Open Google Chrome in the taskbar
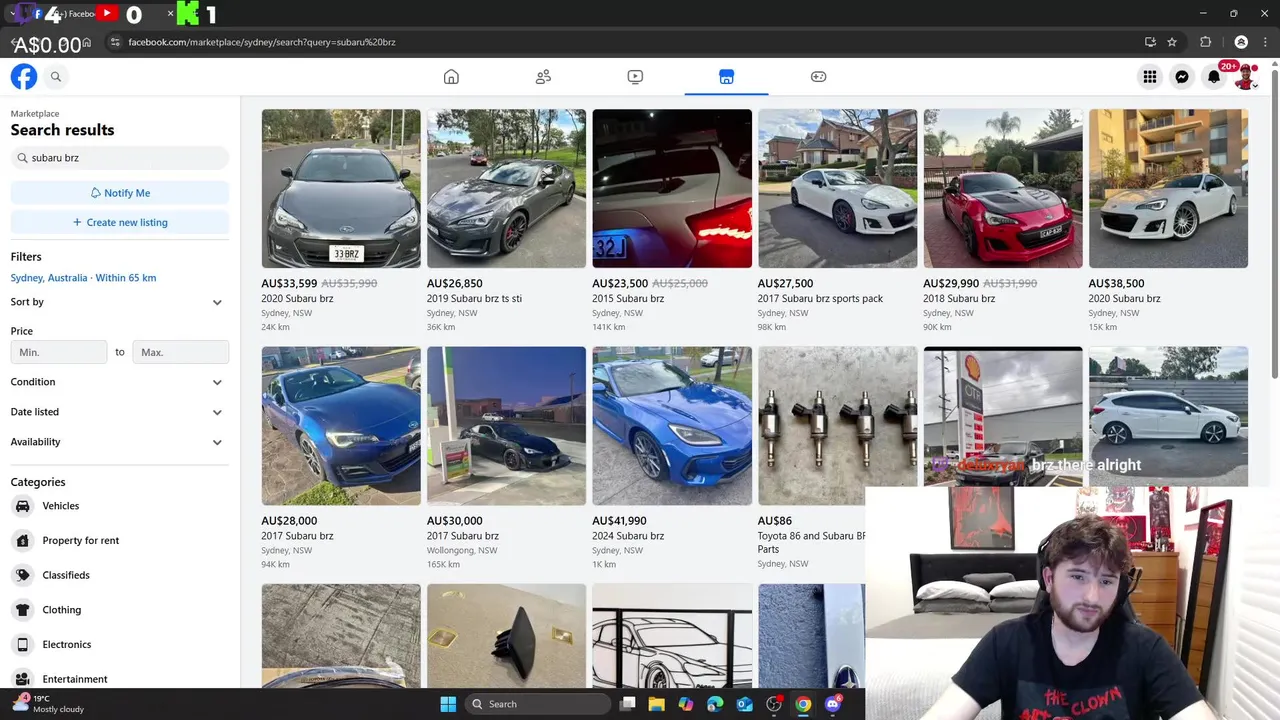1280x720 pixels. point(803,704)
